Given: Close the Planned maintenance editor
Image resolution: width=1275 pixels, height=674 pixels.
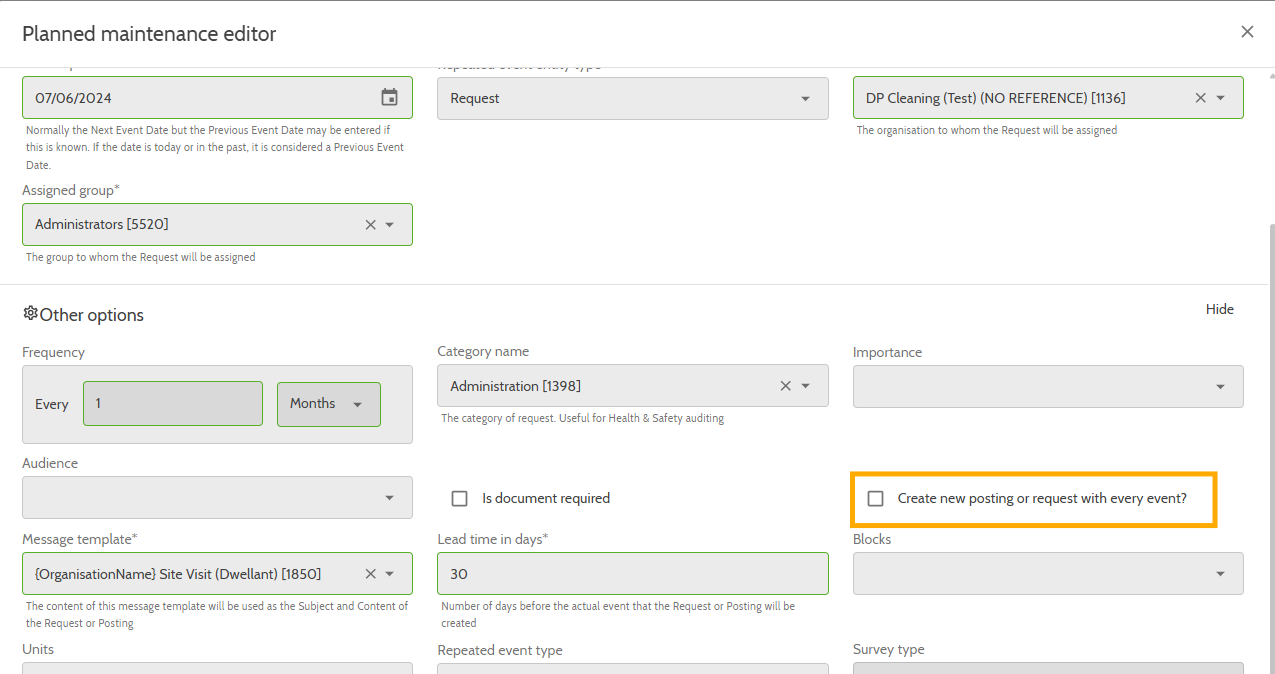Looking at the screenshot, I should point(1247,31).
